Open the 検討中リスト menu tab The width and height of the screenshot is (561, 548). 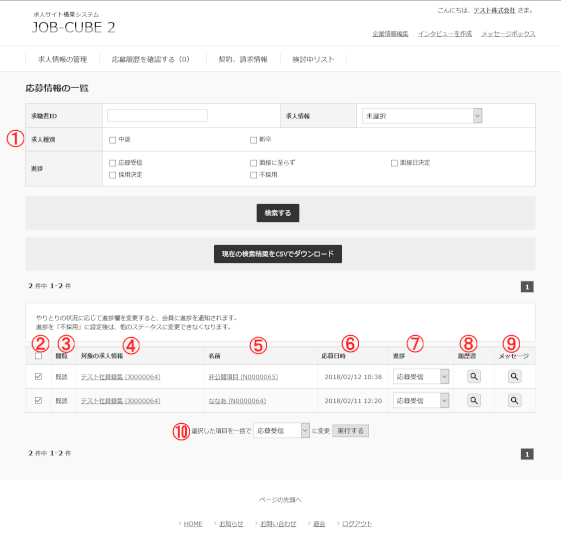(x=313, y=59)
